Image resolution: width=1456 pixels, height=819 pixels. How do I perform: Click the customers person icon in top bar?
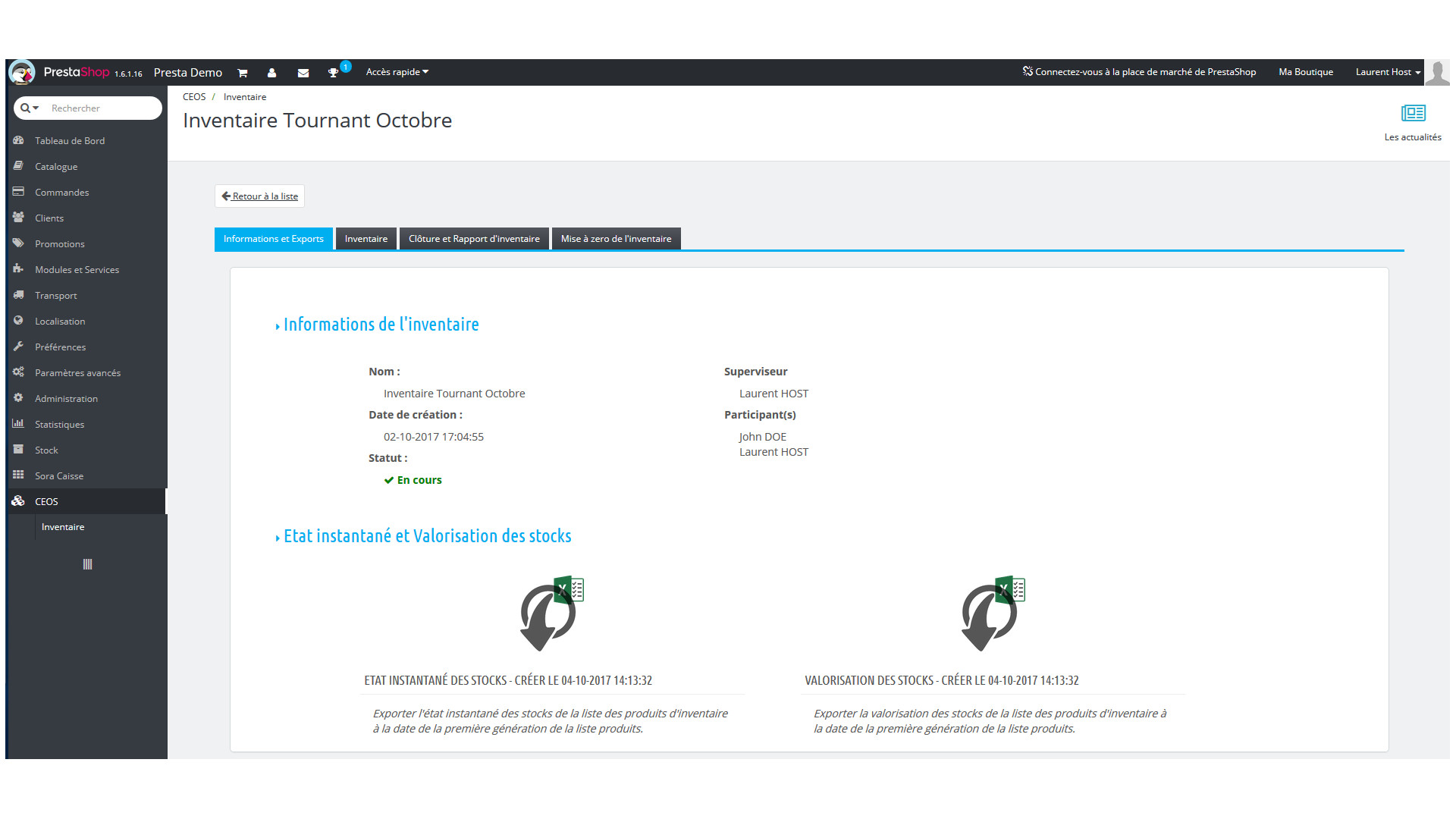pos(271,73)
